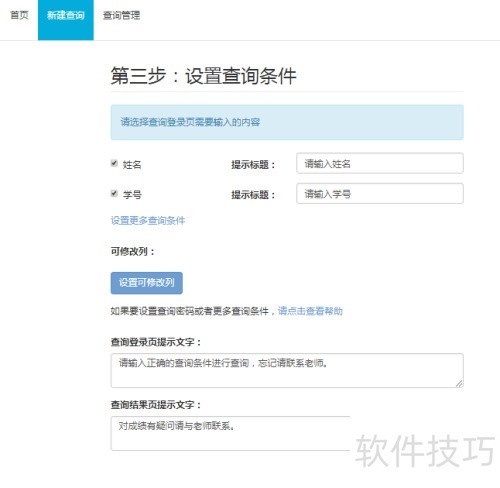Toggle the 学号 checkbox

click(114, 193)
